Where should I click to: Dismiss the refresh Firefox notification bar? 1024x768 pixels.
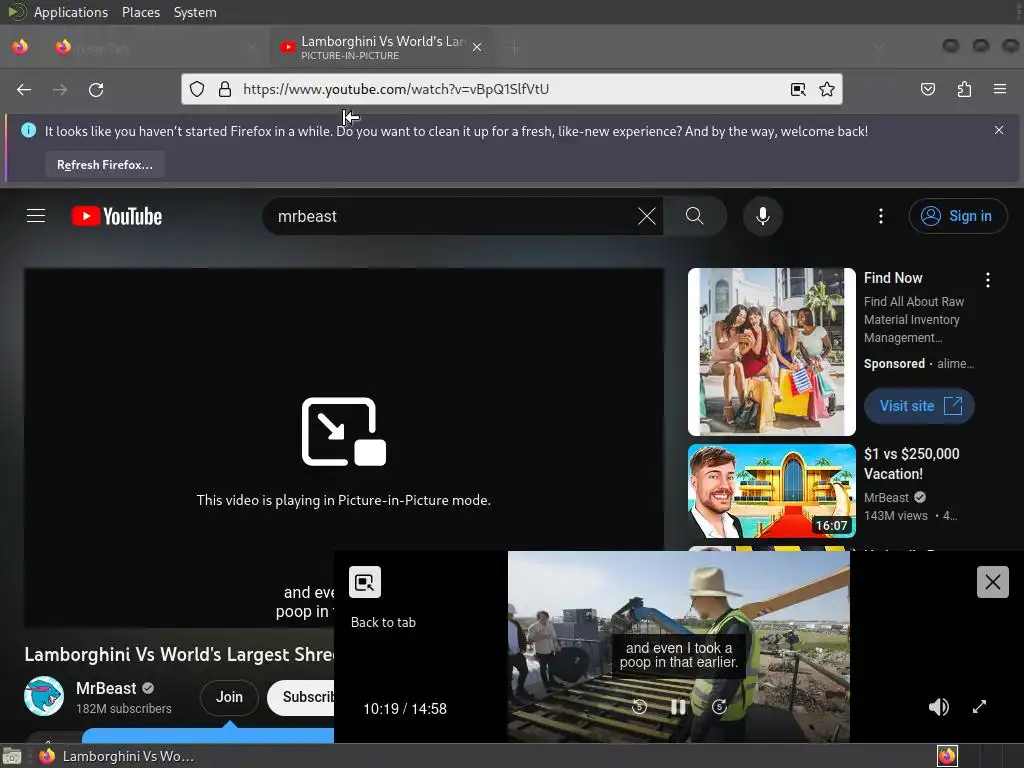pos(999,130)
